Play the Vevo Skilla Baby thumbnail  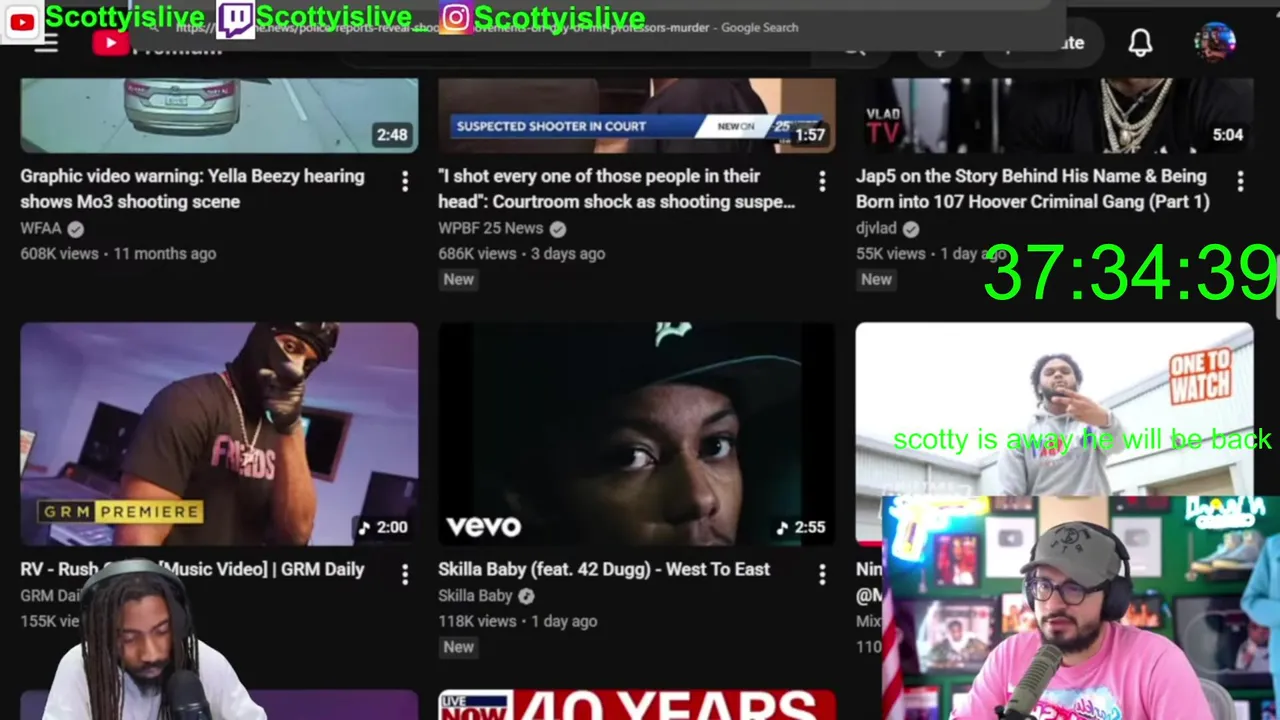(x=637, y=433)
